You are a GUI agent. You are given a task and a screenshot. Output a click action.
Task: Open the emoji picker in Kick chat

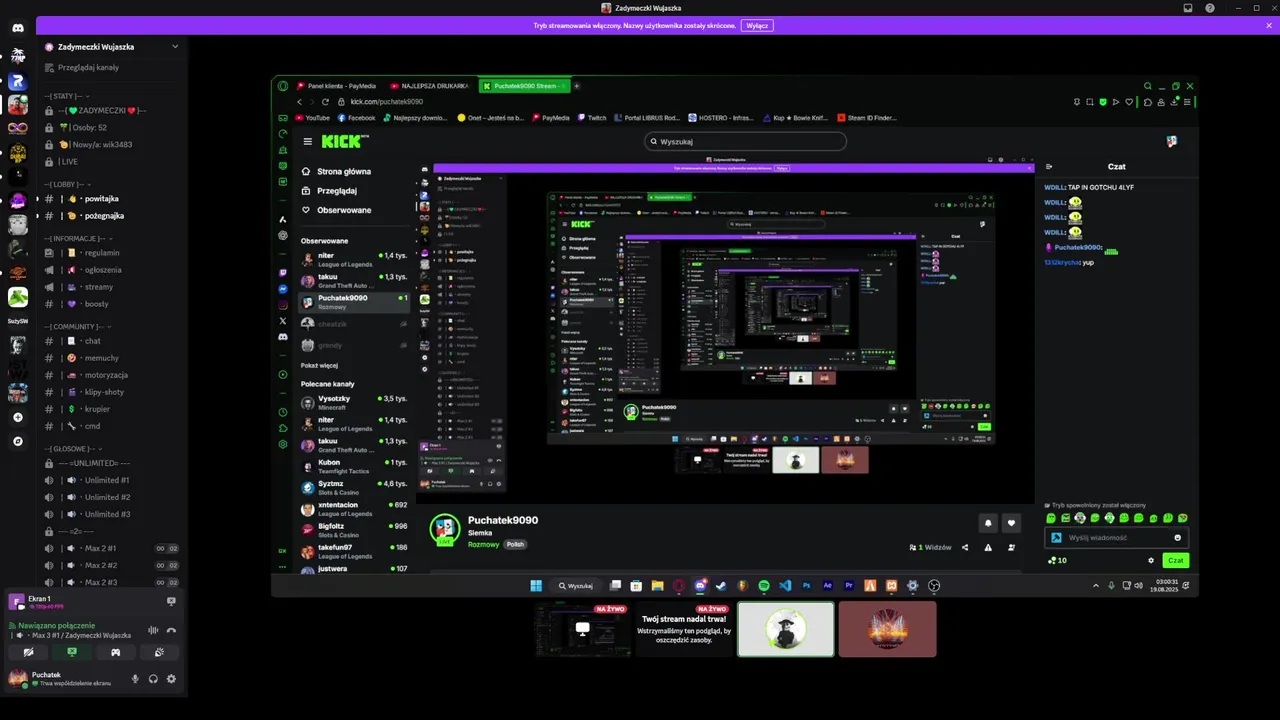(x=1178, y=537)
